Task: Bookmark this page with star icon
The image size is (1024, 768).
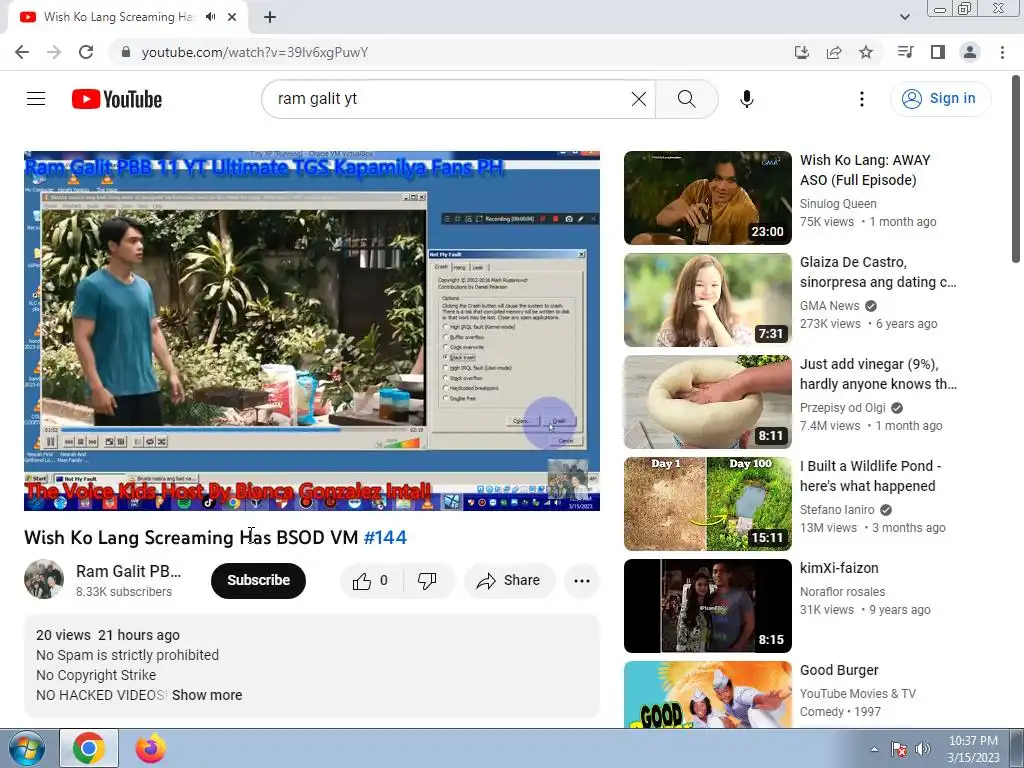Action: pos(866,52)
